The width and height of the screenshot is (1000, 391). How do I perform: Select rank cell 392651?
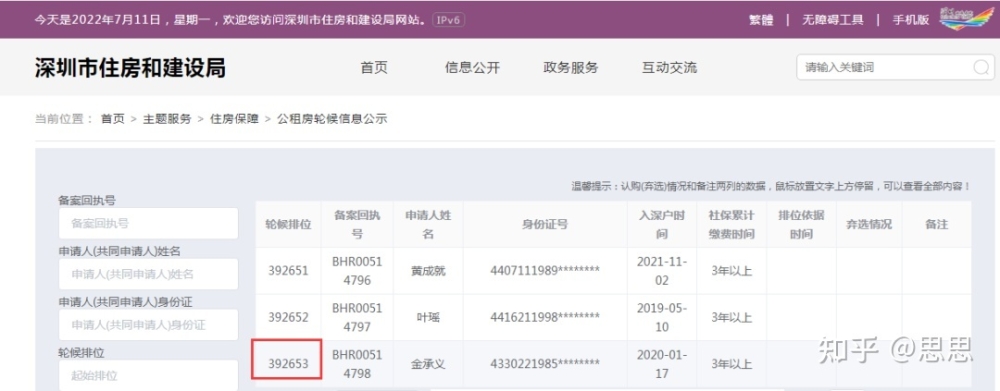(x=288, y=270)
